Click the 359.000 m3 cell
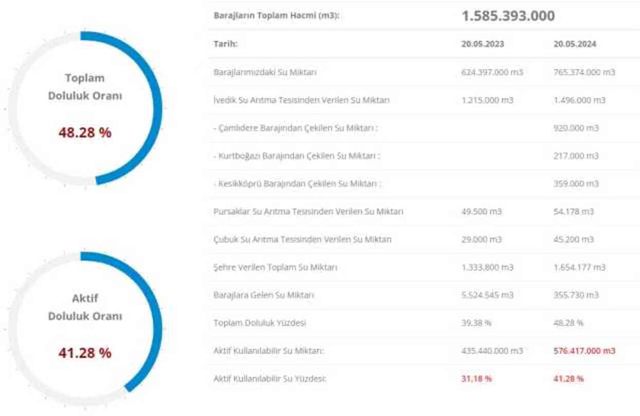The width and height of the screenshot is (640, 416). point(576,183)
